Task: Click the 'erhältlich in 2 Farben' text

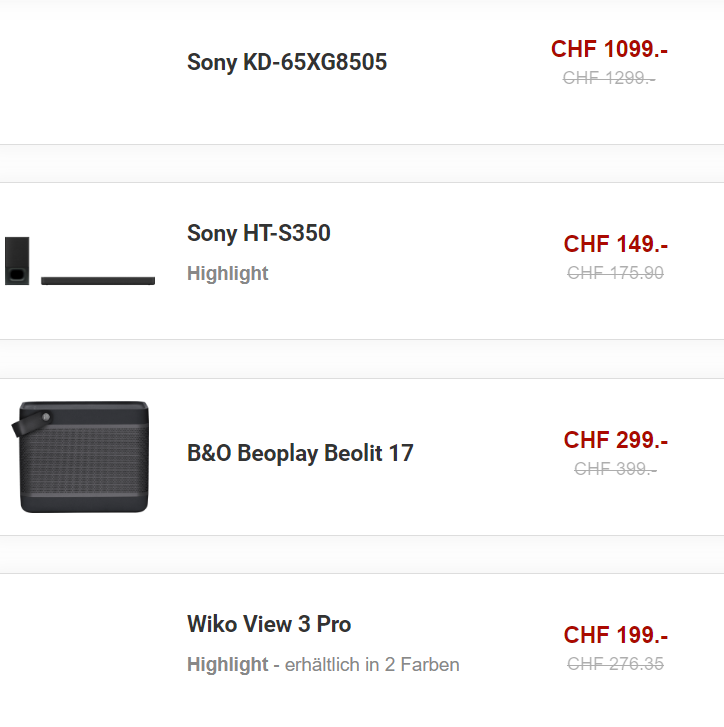Action: (372, 664)
